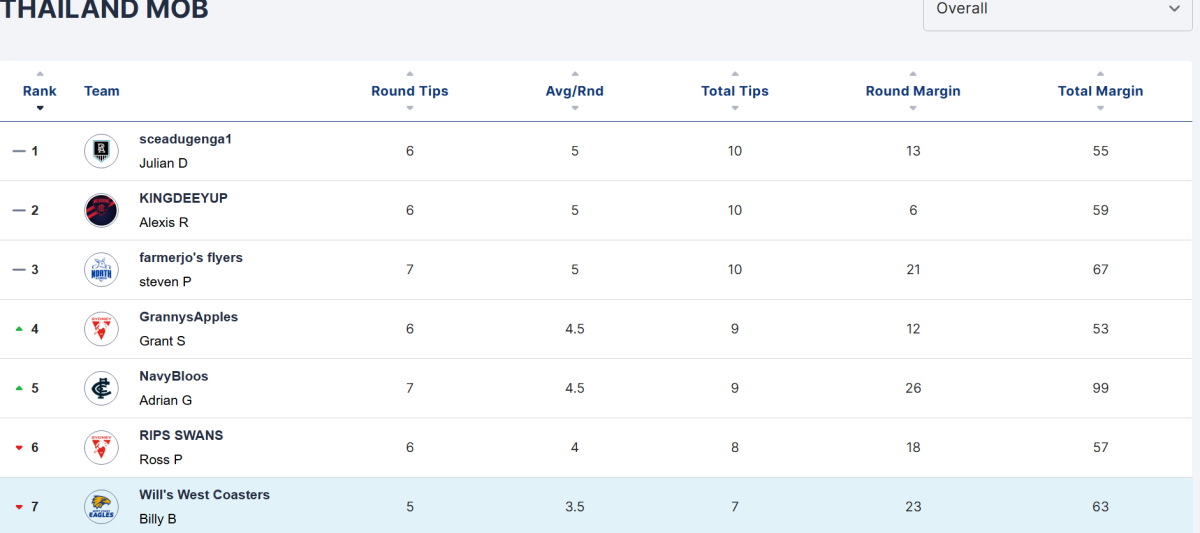The height and width of the screenshot is (533, 1200).
Task: Click West Coast Eagles logo, Will's West Coasters
Action: 101,506
